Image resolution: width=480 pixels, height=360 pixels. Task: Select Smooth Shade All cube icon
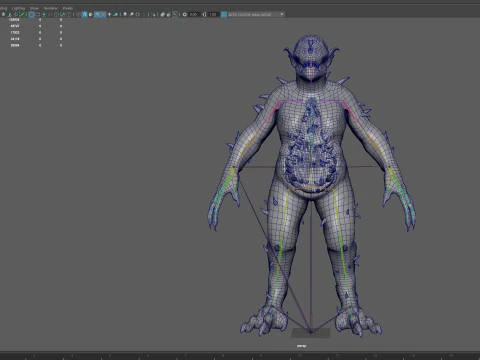point(84,14)
